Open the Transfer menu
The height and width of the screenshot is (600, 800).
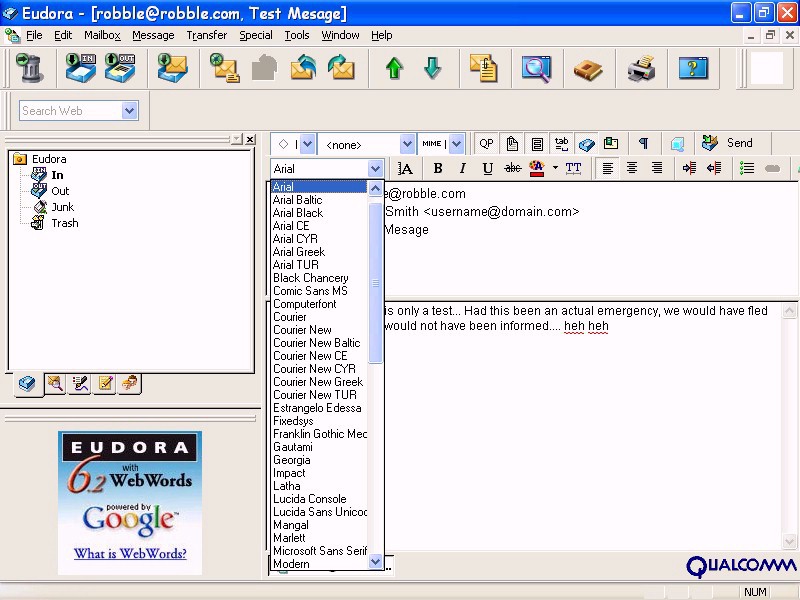(x=207, y=35)
